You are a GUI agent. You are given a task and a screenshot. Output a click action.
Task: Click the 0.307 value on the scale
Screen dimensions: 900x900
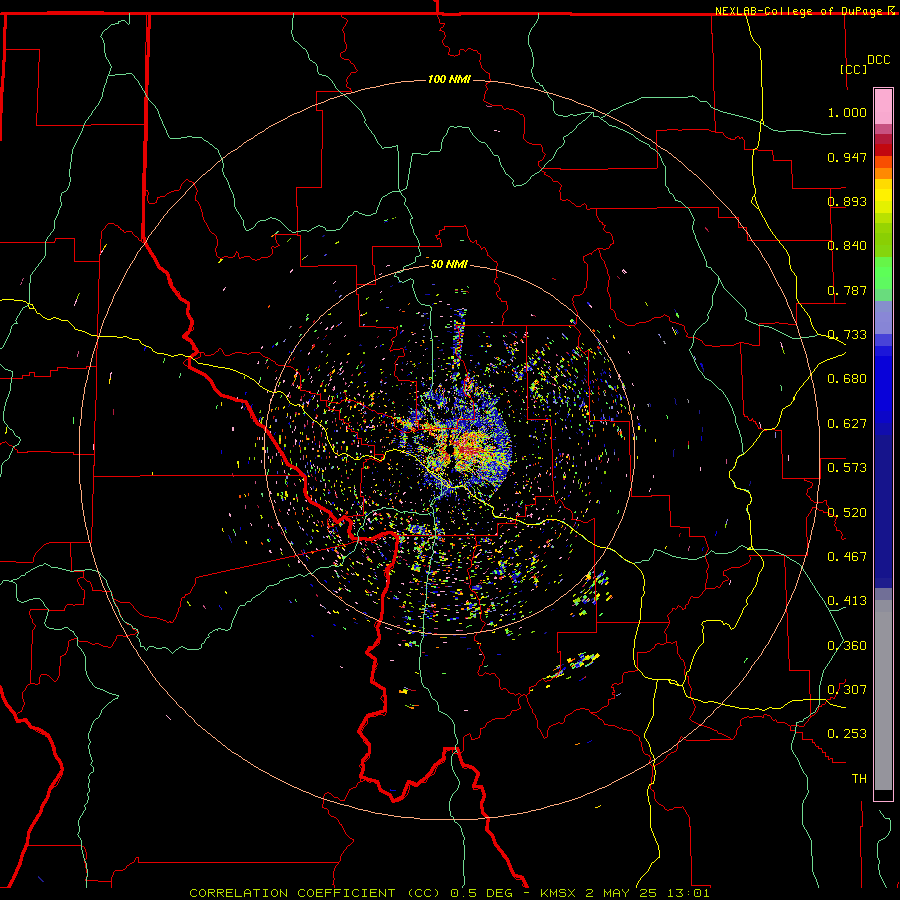click(x=847, y=690)
